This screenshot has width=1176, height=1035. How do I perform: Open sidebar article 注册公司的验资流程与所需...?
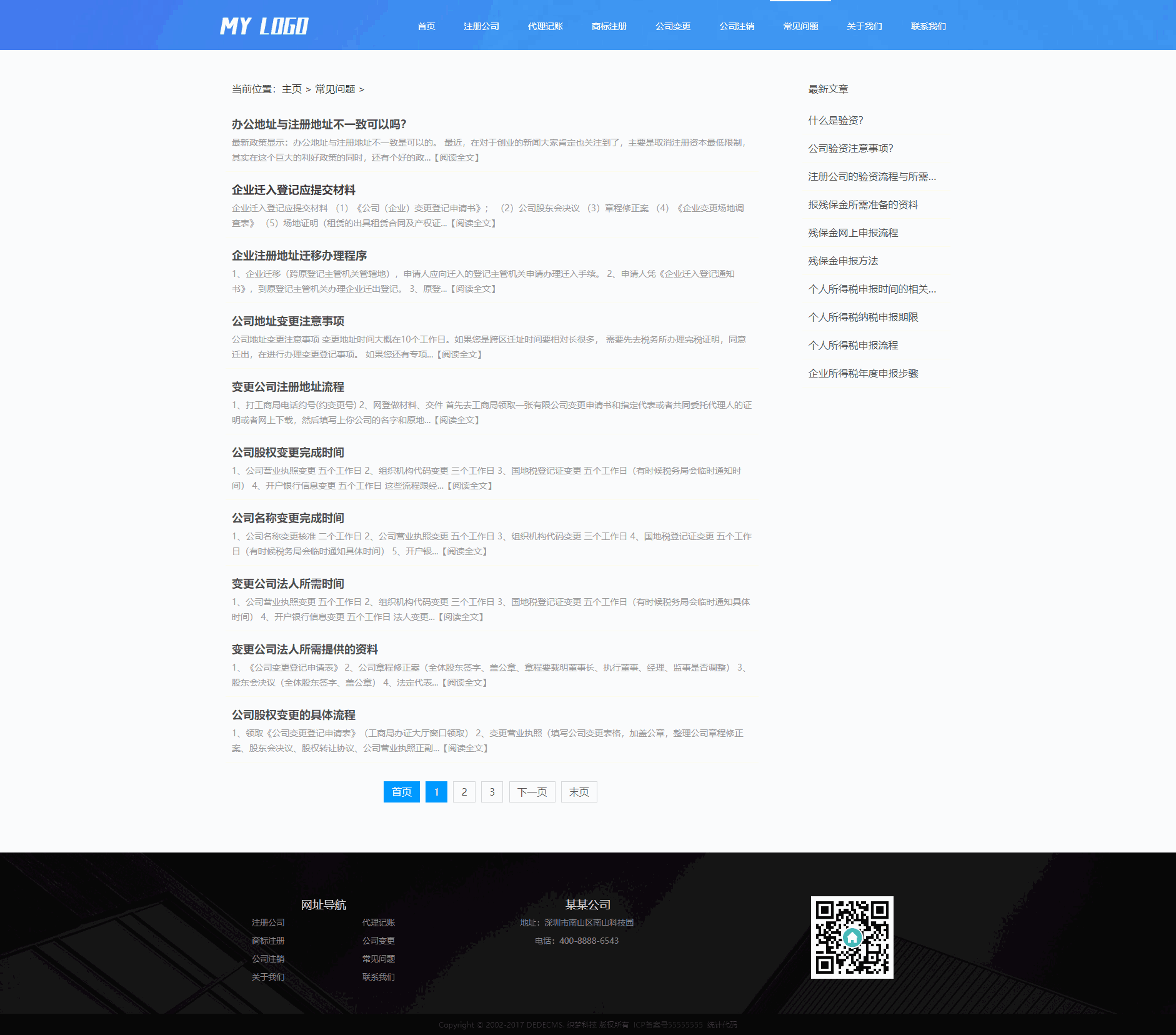[872, 177]
